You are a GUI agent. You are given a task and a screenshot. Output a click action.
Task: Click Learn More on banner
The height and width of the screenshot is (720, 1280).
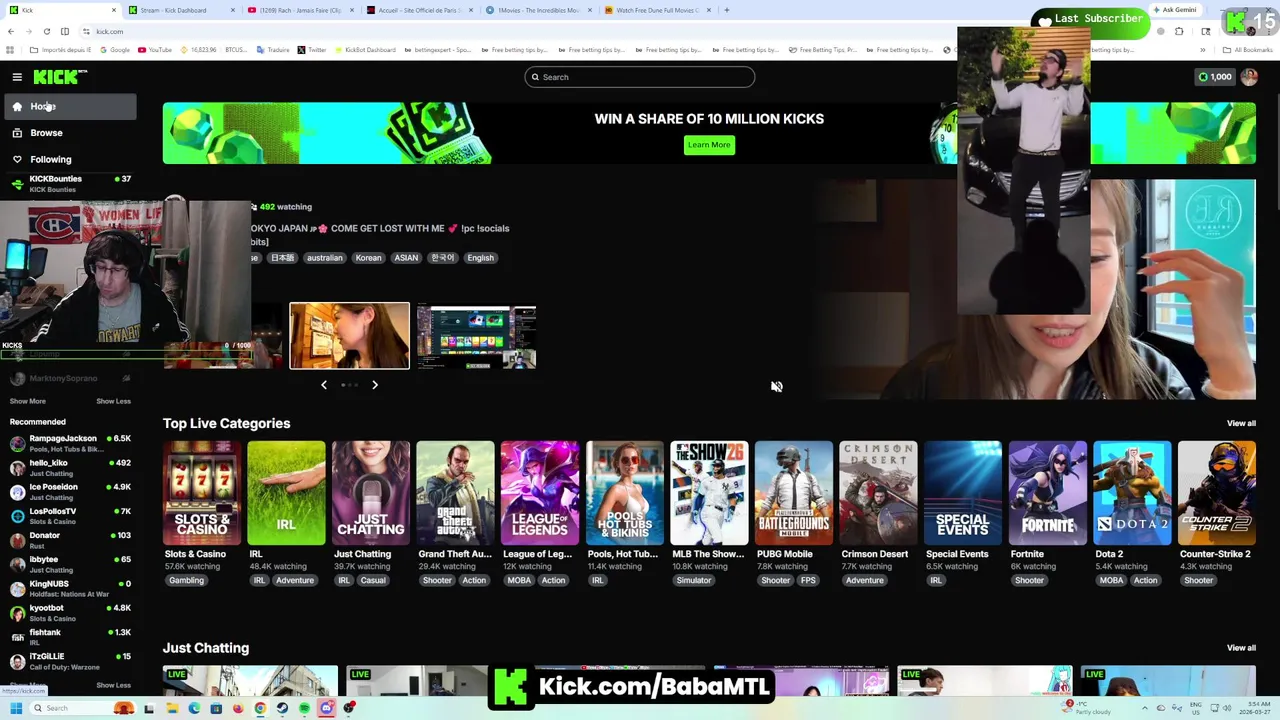[709, 145]
